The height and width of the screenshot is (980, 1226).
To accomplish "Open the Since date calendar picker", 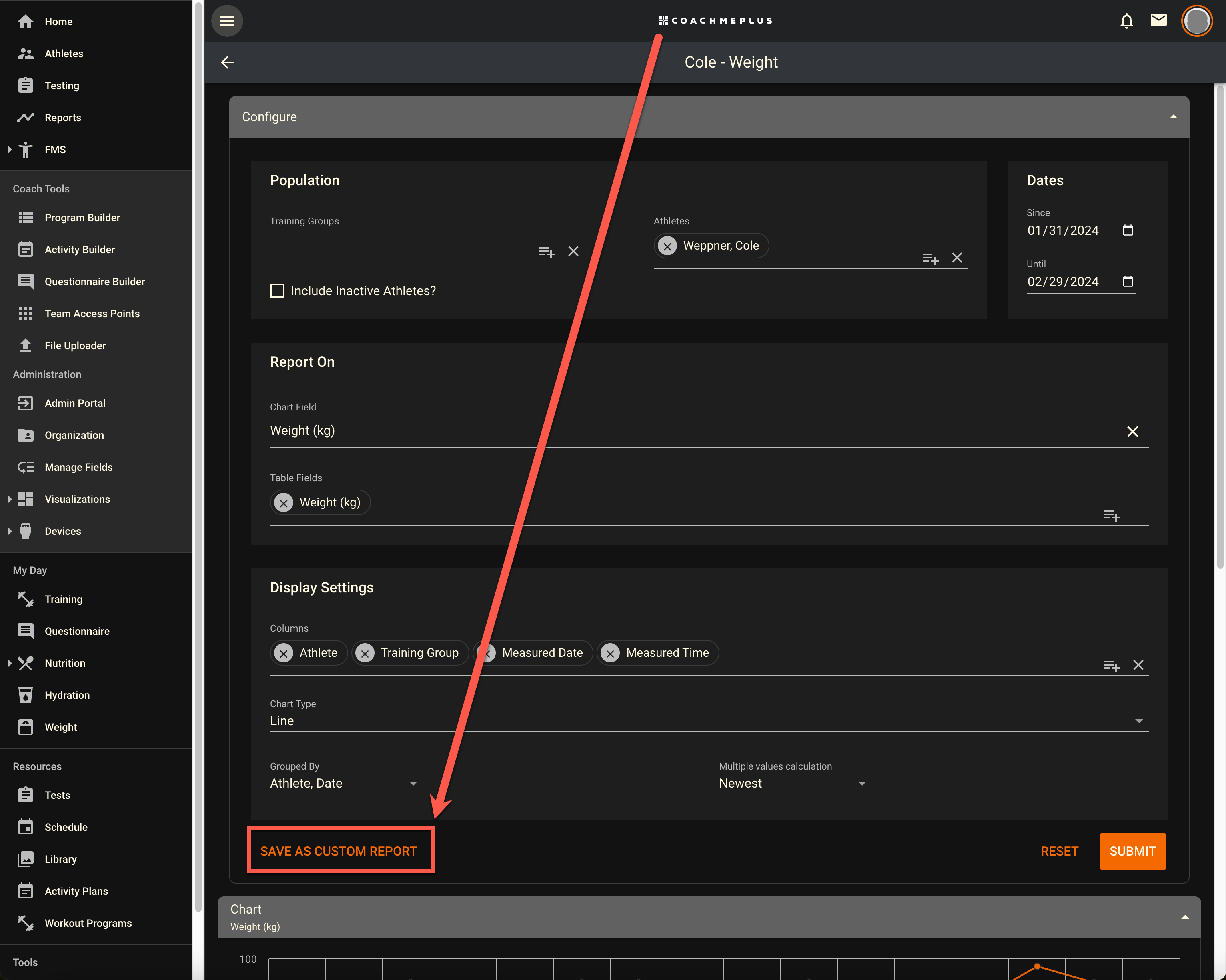I will [1128, 230].
